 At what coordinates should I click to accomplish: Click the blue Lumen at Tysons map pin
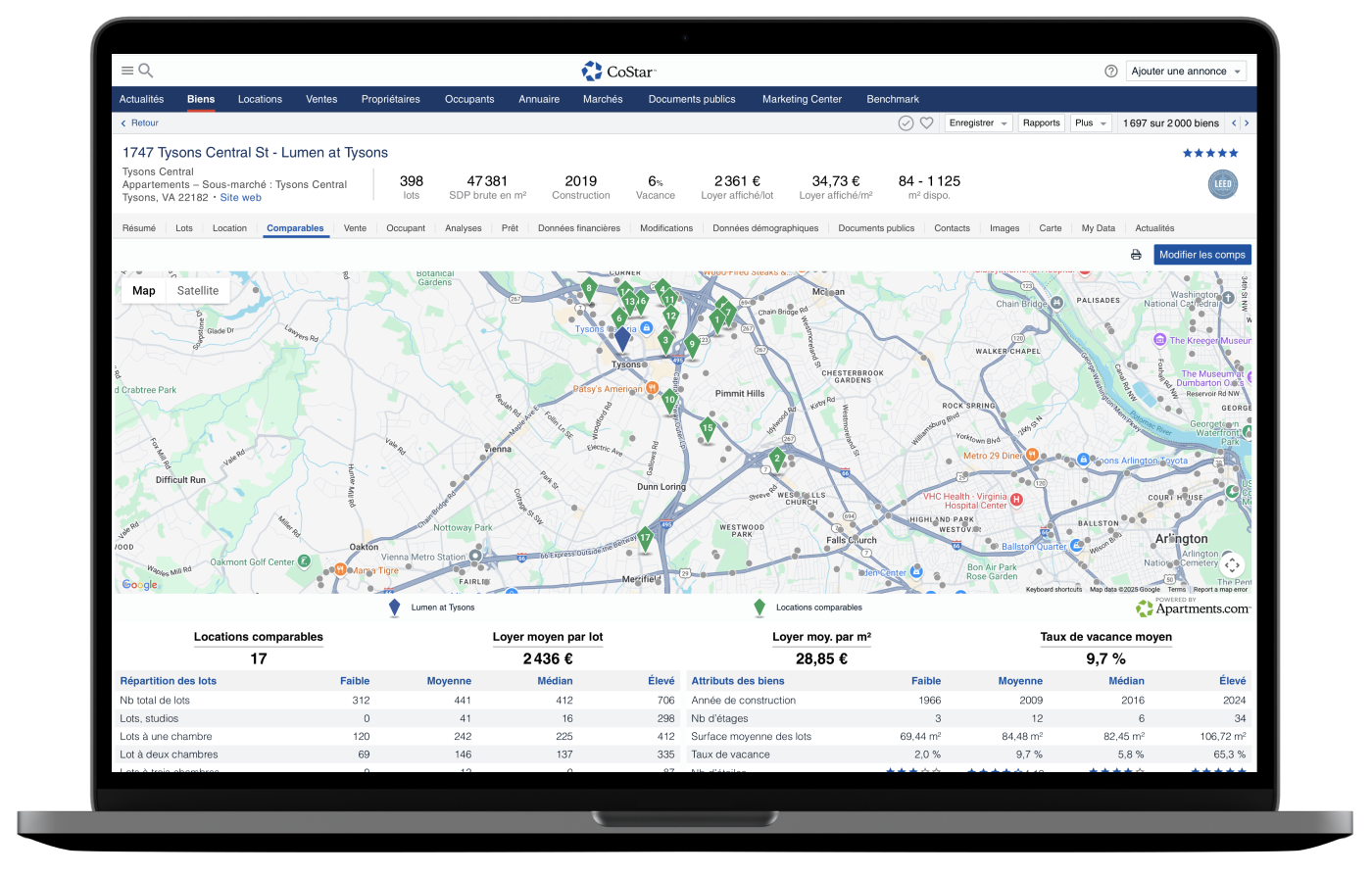point(621,339)
